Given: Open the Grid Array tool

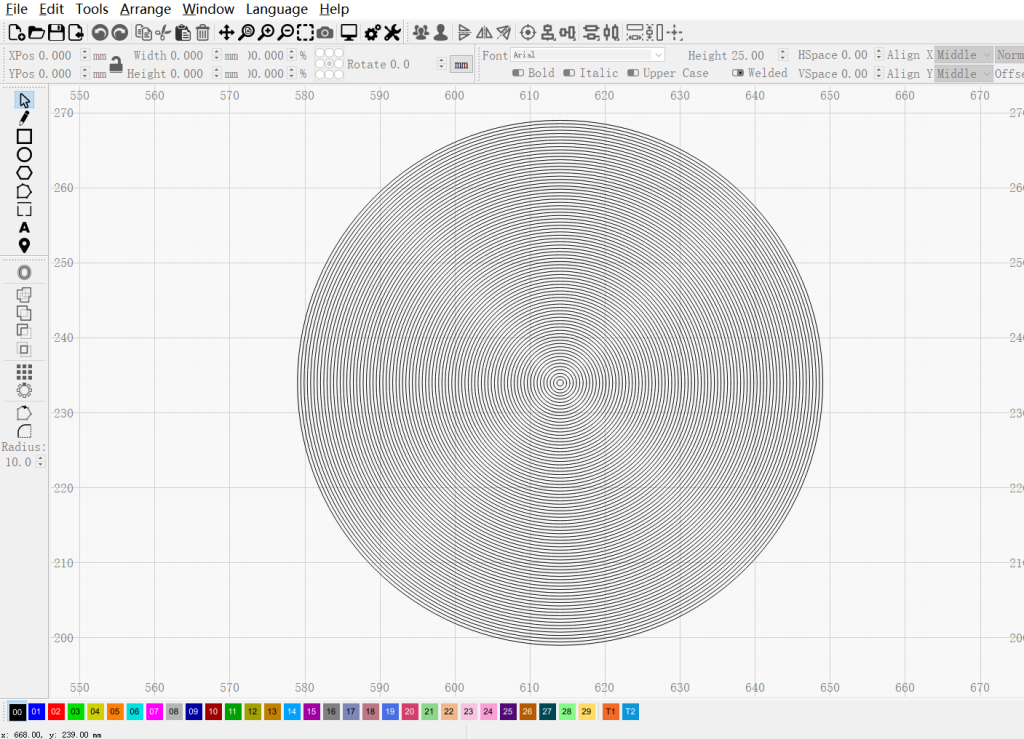Looking at the screenshot, I should point(24,372).
